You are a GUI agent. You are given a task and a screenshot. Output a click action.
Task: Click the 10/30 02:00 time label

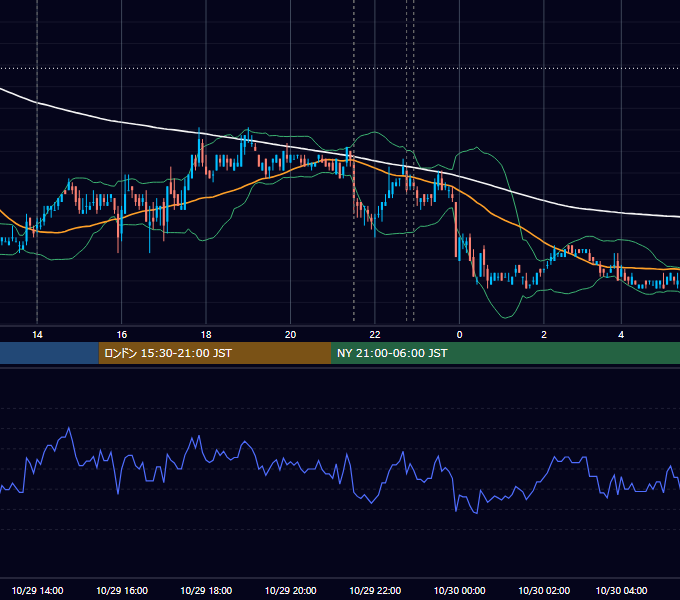[544, 590]
